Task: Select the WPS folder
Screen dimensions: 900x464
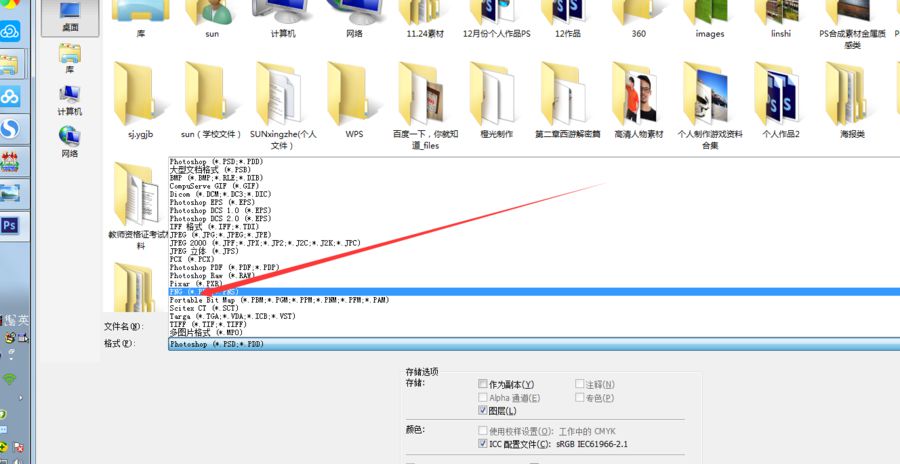Action: coord(354,100)
